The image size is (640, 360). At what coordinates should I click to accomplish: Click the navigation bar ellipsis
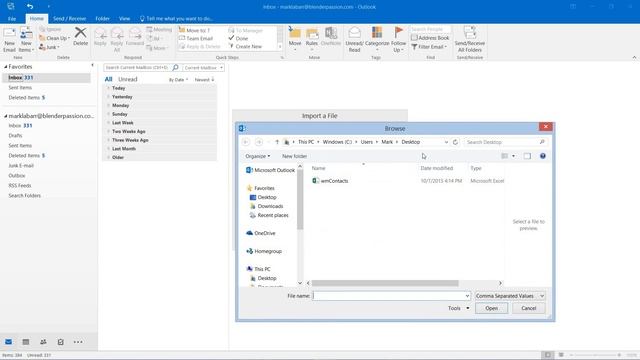(78, 342)
